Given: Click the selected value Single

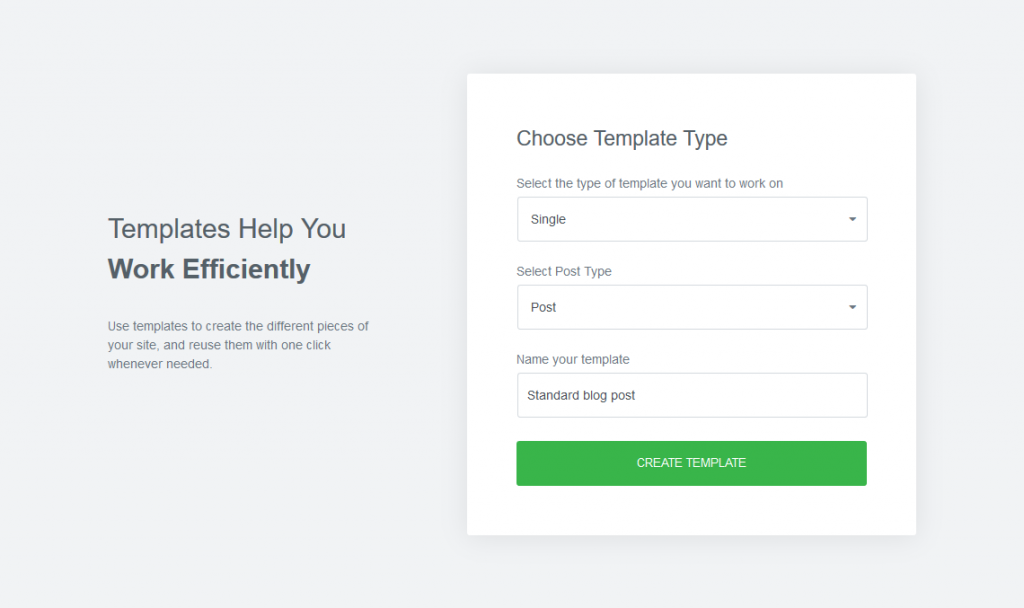Looking at the screenshot, I should (548, 219).
